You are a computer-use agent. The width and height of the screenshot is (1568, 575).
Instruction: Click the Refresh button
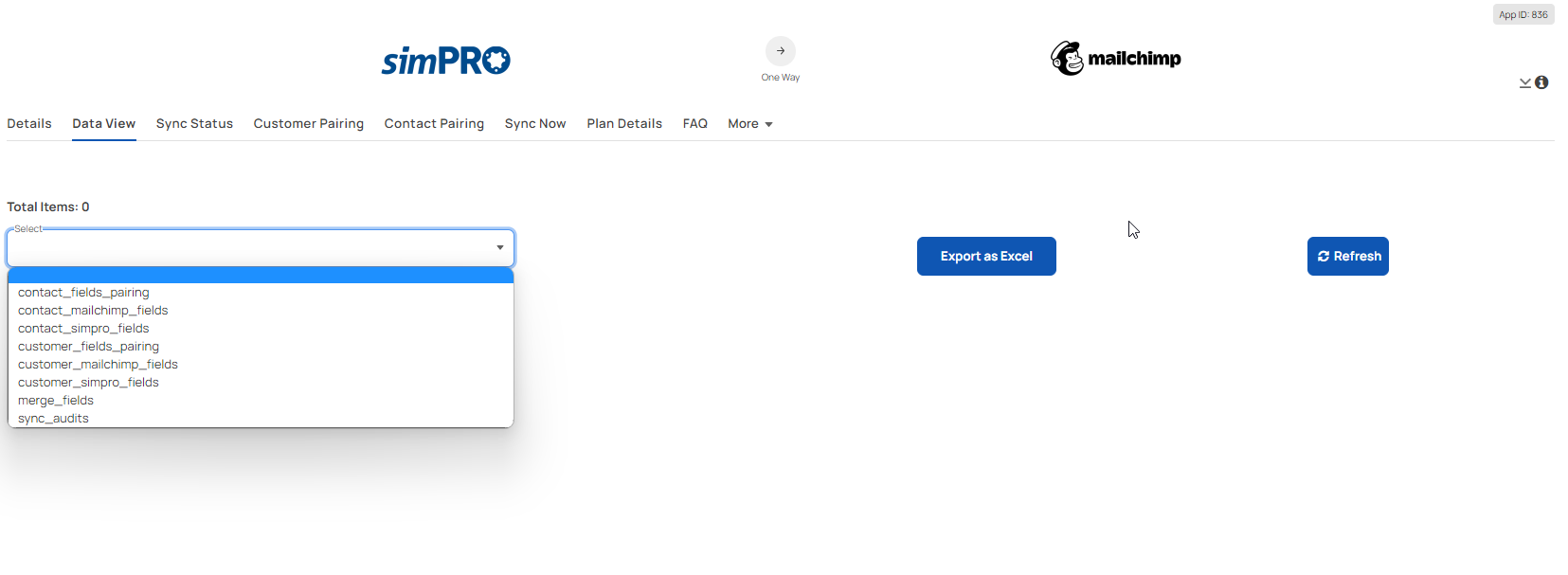[x=1348, y=257]
